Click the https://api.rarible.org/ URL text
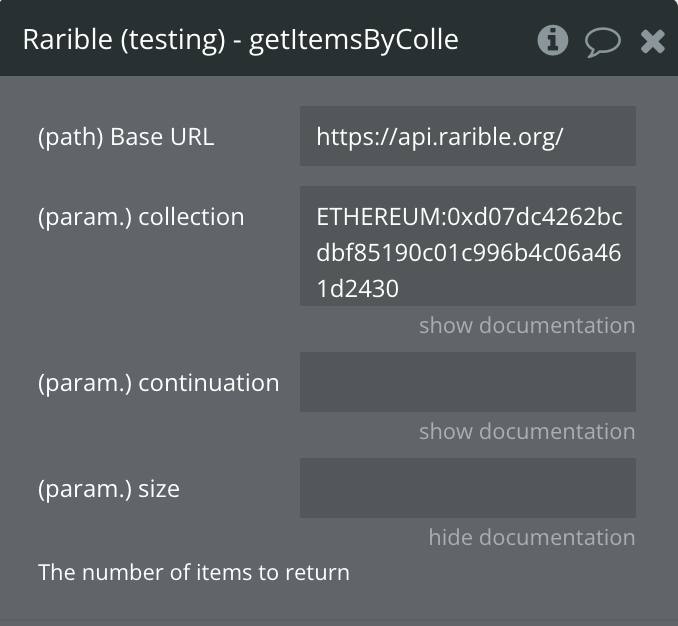Image resolution: width=678 pixels, height=626 pixels. [439, 137]
